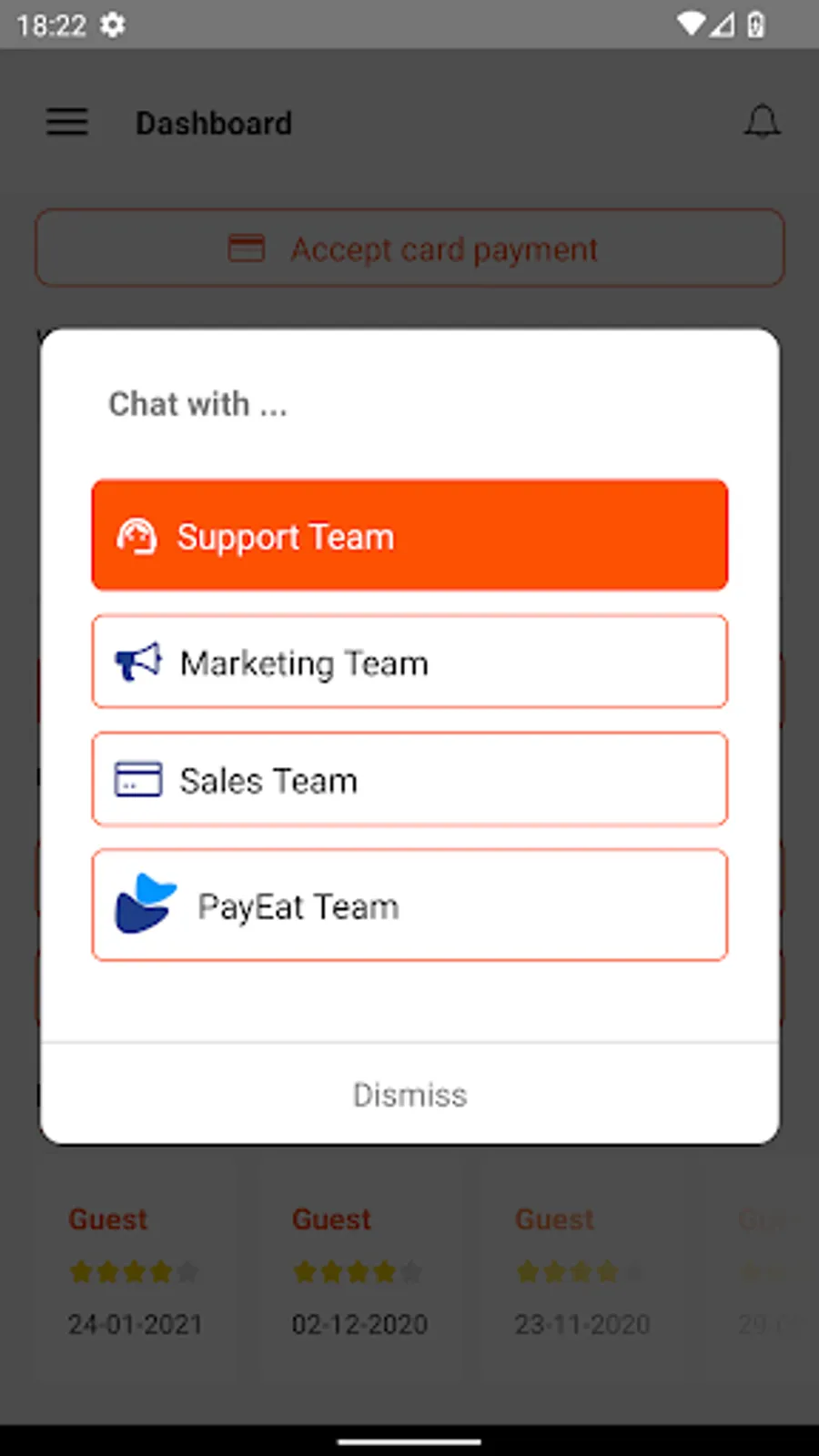This screenshot has height=1456, width=819.
Task: Start chat with Sales Team
Action: (409, 780)
